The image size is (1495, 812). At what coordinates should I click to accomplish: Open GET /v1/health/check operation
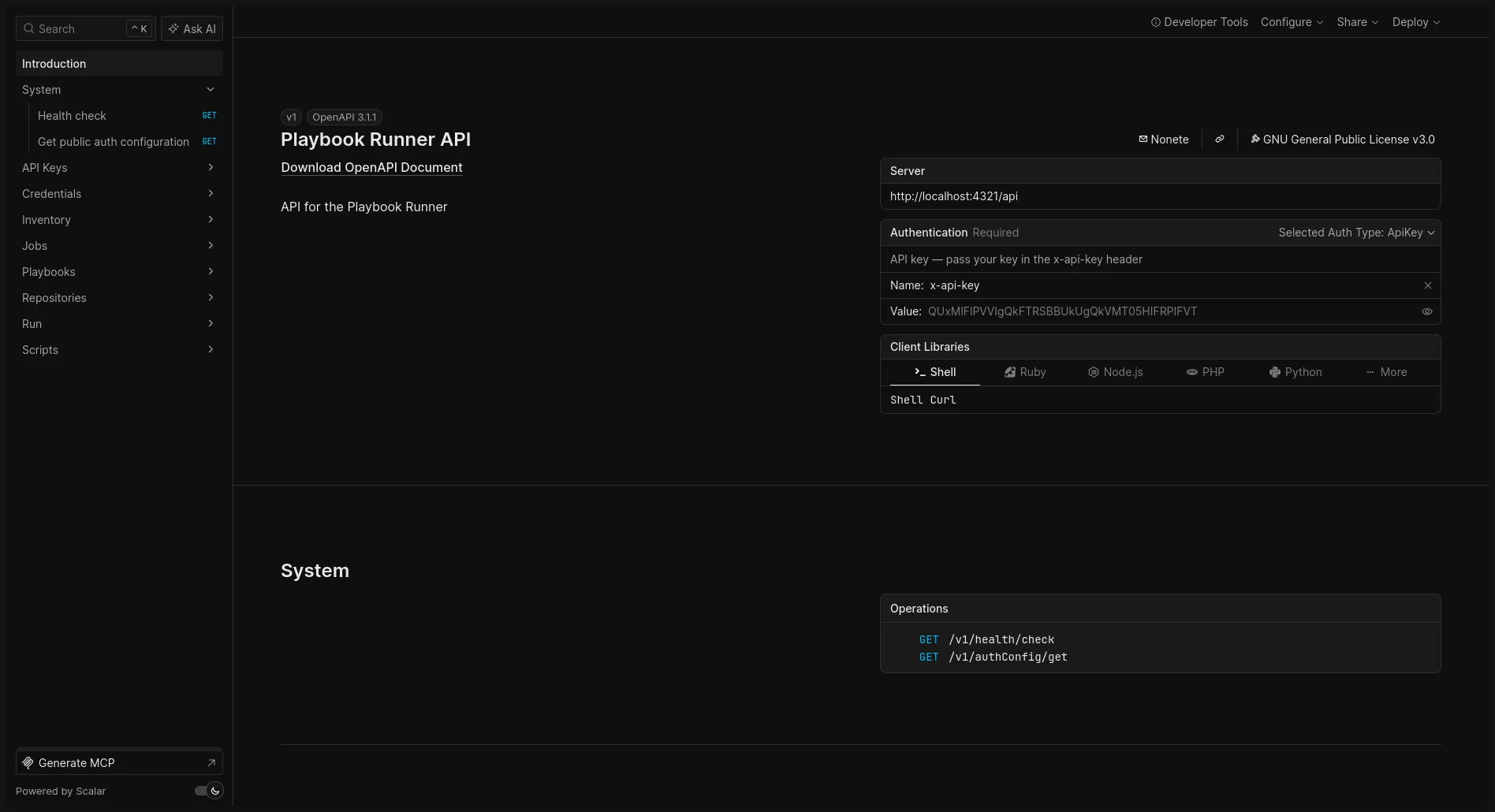point(986,639)
